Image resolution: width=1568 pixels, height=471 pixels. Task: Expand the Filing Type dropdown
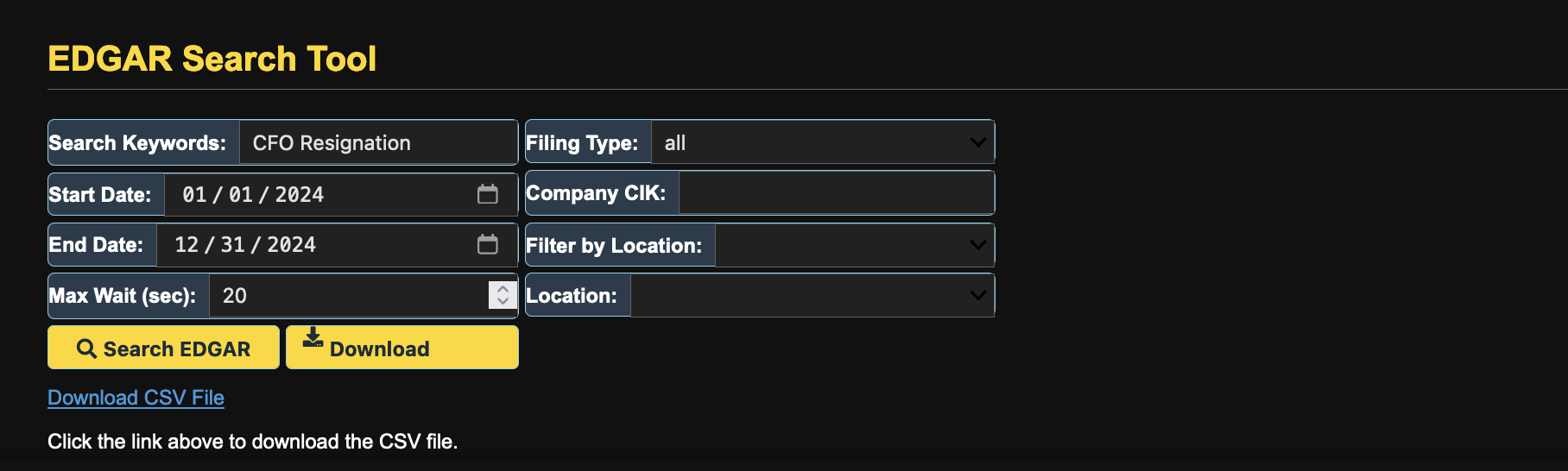[977, 142]
